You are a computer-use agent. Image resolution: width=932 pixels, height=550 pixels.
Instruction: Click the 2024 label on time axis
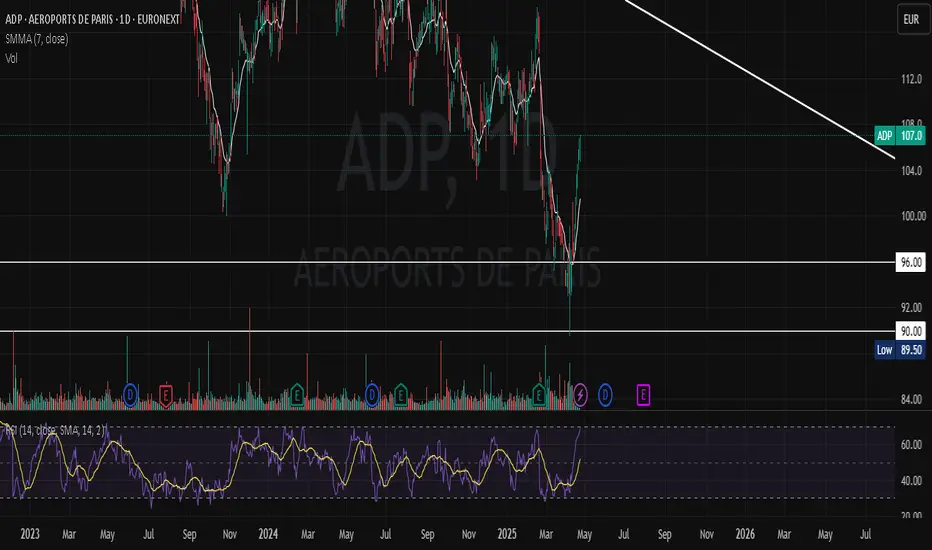(x=268, y=534)
